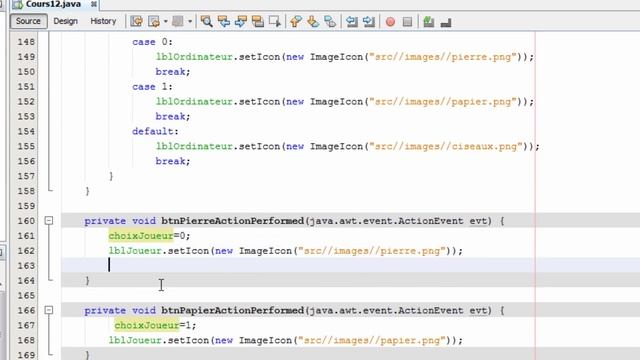
Task: Open History view
Action: [103, 21]
